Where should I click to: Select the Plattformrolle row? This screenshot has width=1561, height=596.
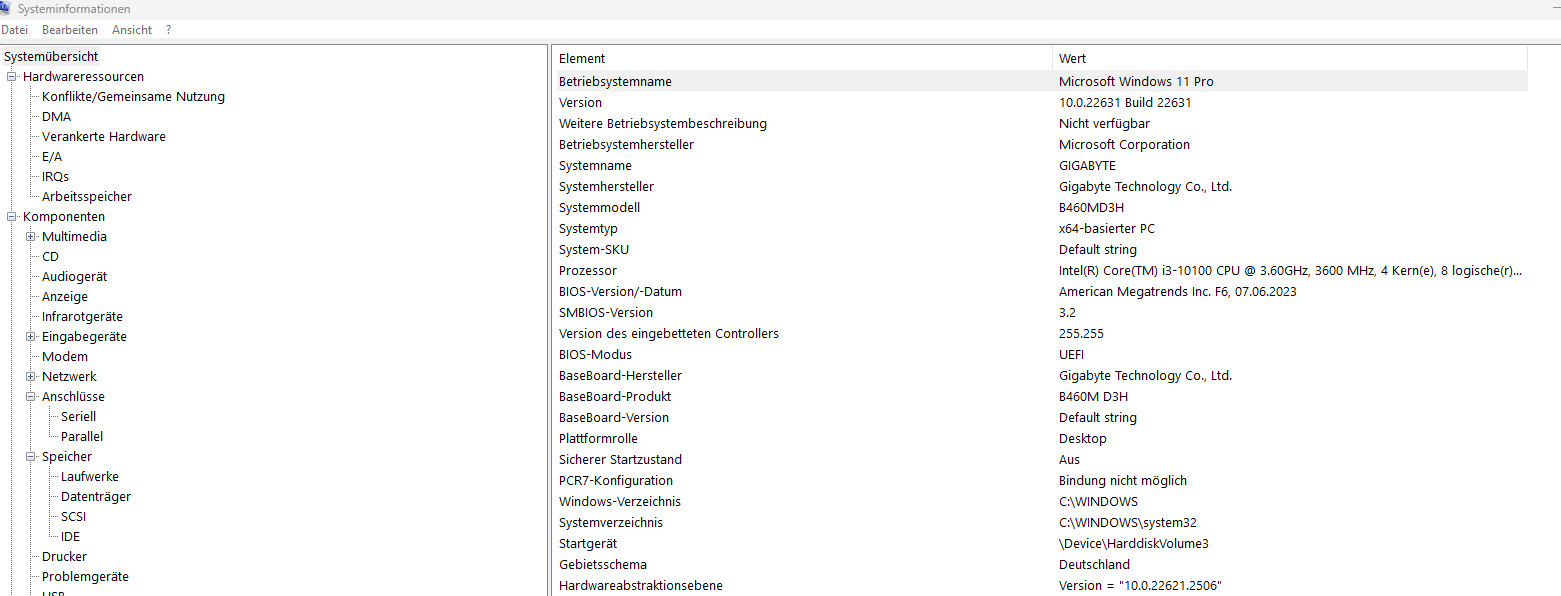(x=1041, y=439)
